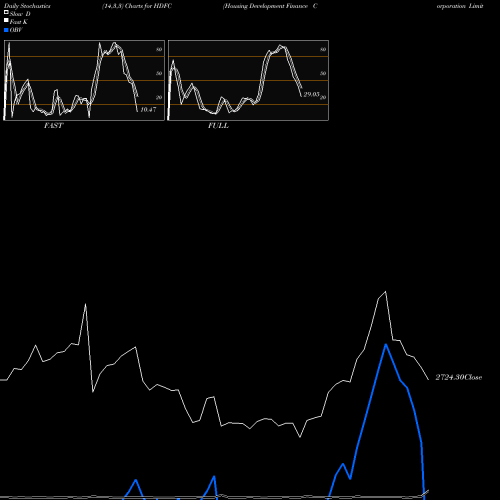Click the highest peak of the white price line
500x500 pixels.
coord(386,292)
